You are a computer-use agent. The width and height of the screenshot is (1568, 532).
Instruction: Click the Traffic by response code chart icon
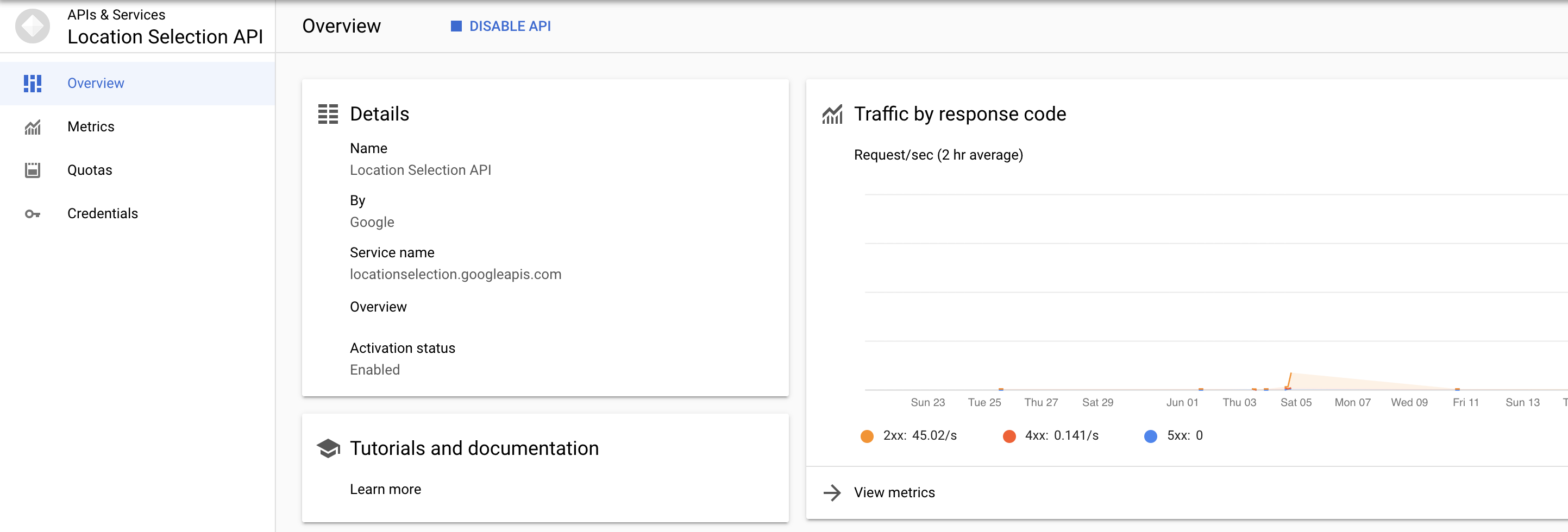point(832,115)
